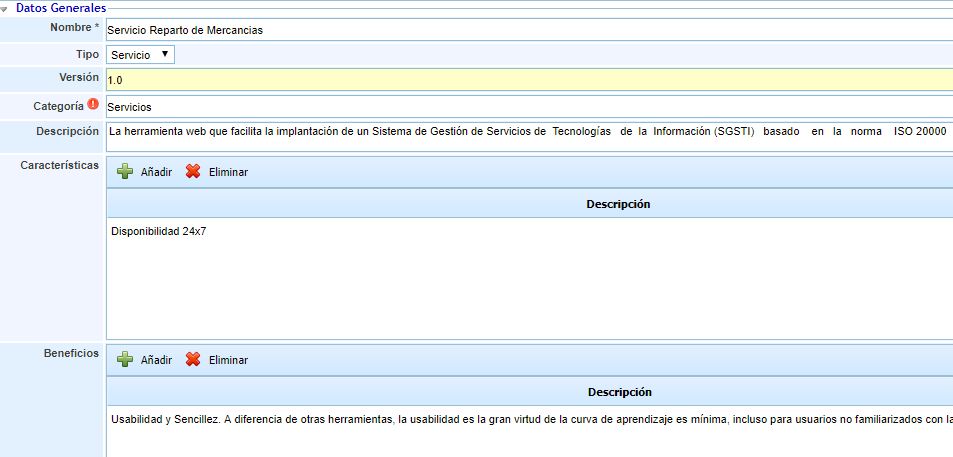Open the Tipo dropdown showing Servicio

[140, 55]
